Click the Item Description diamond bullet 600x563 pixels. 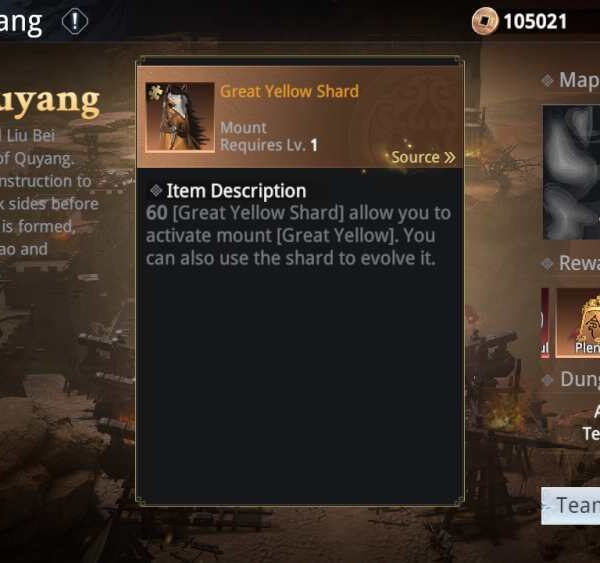pyautogui.click(x=156, y=190)
